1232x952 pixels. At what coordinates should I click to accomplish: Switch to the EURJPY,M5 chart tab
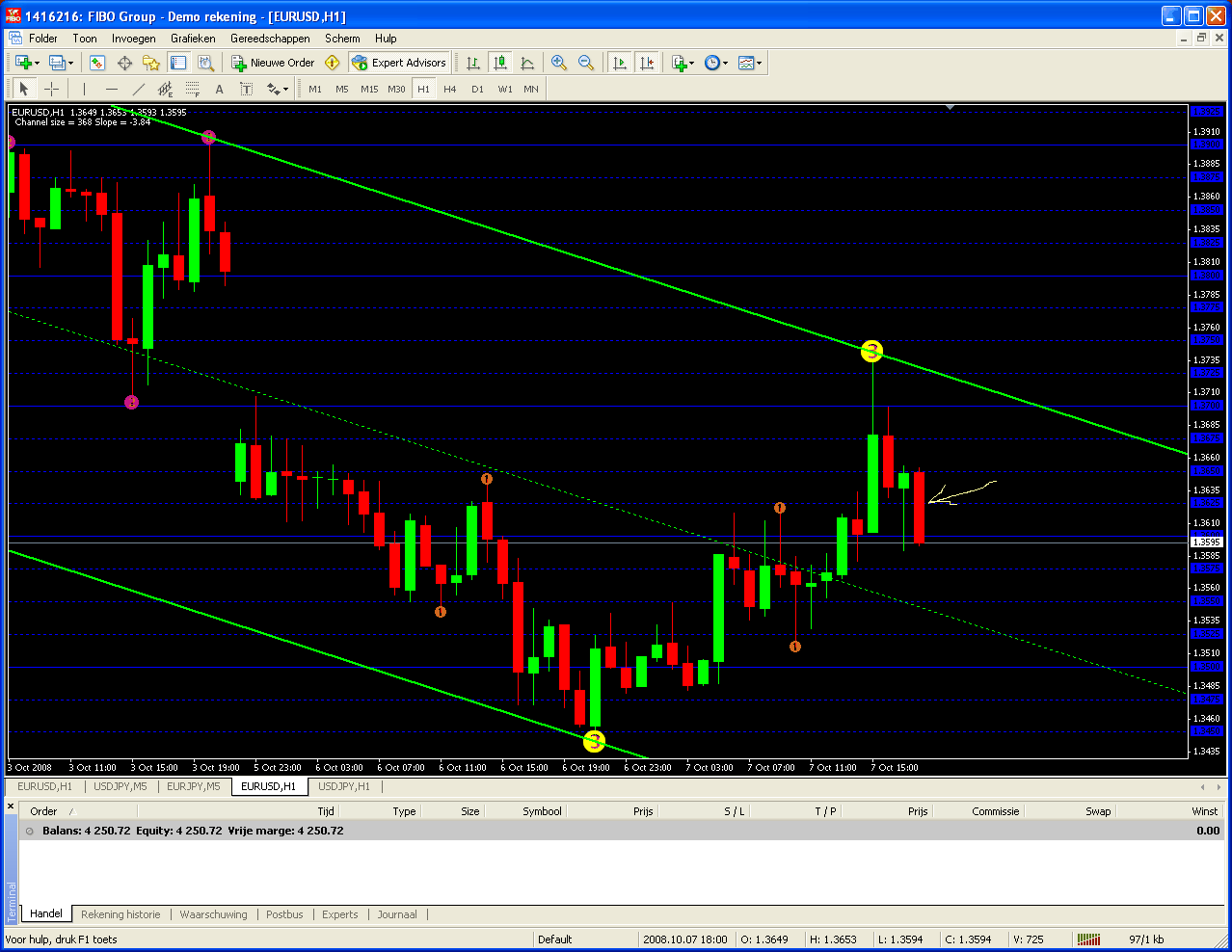(194, 786)
